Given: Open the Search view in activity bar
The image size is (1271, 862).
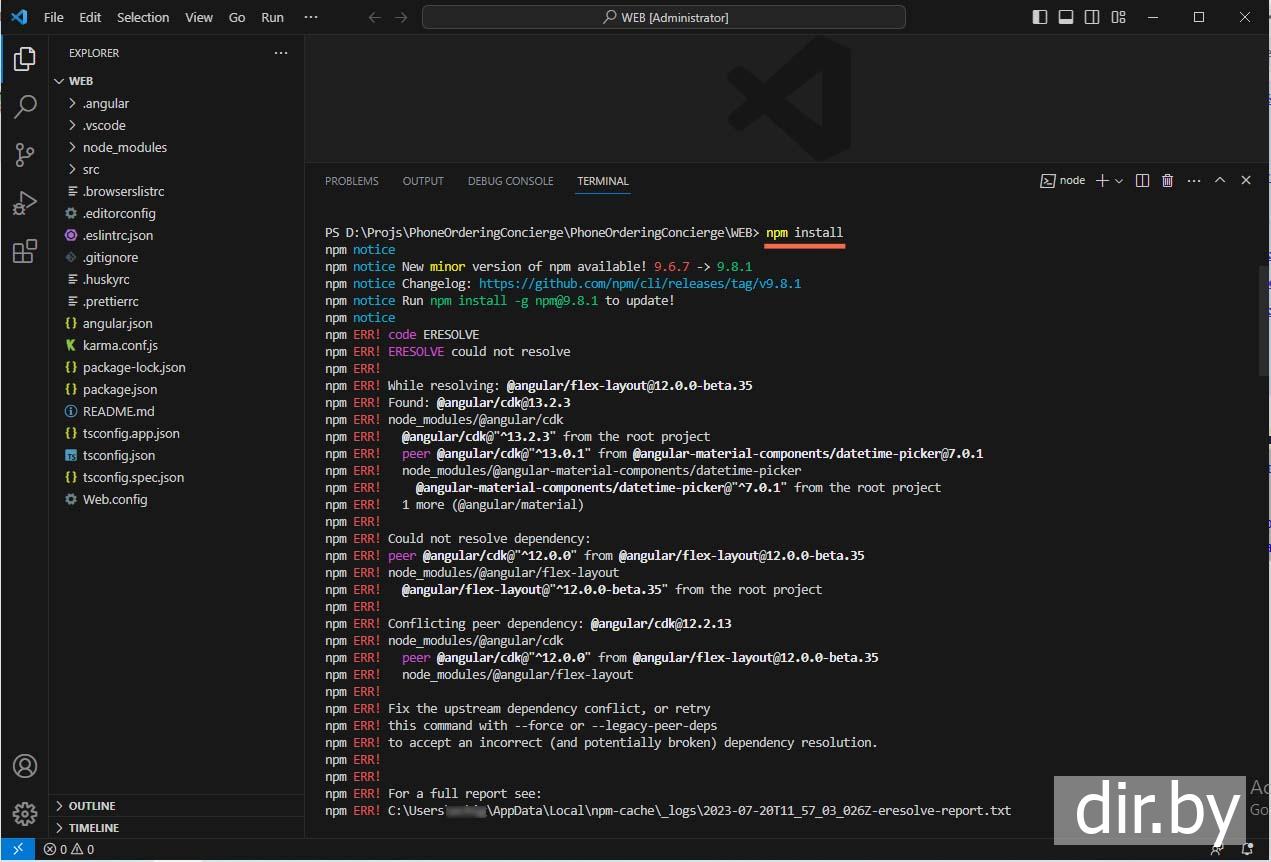Looking at the screenshot, I should click(x=24, y=106).
